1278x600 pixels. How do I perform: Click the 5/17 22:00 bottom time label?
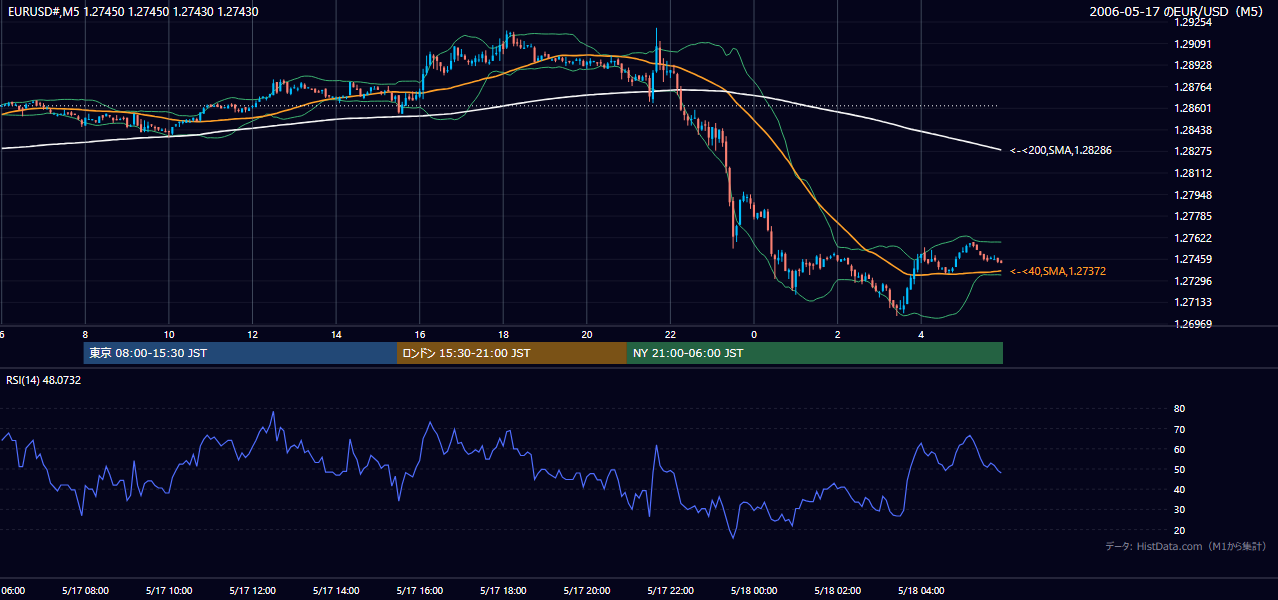pos(670,590)
